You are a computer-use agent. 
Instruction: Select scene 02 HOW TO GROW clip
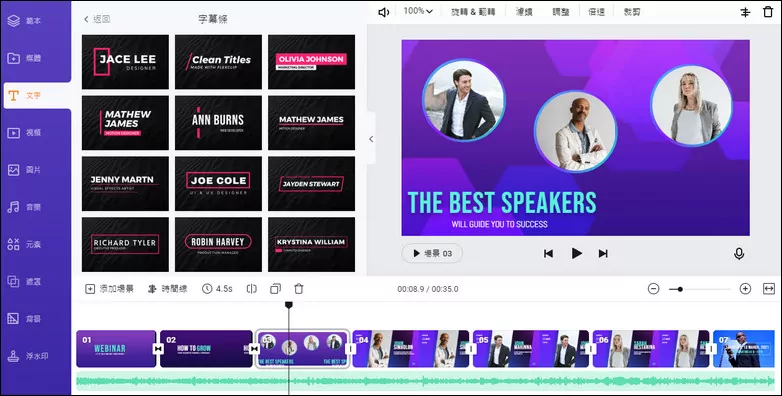(206, 349)
